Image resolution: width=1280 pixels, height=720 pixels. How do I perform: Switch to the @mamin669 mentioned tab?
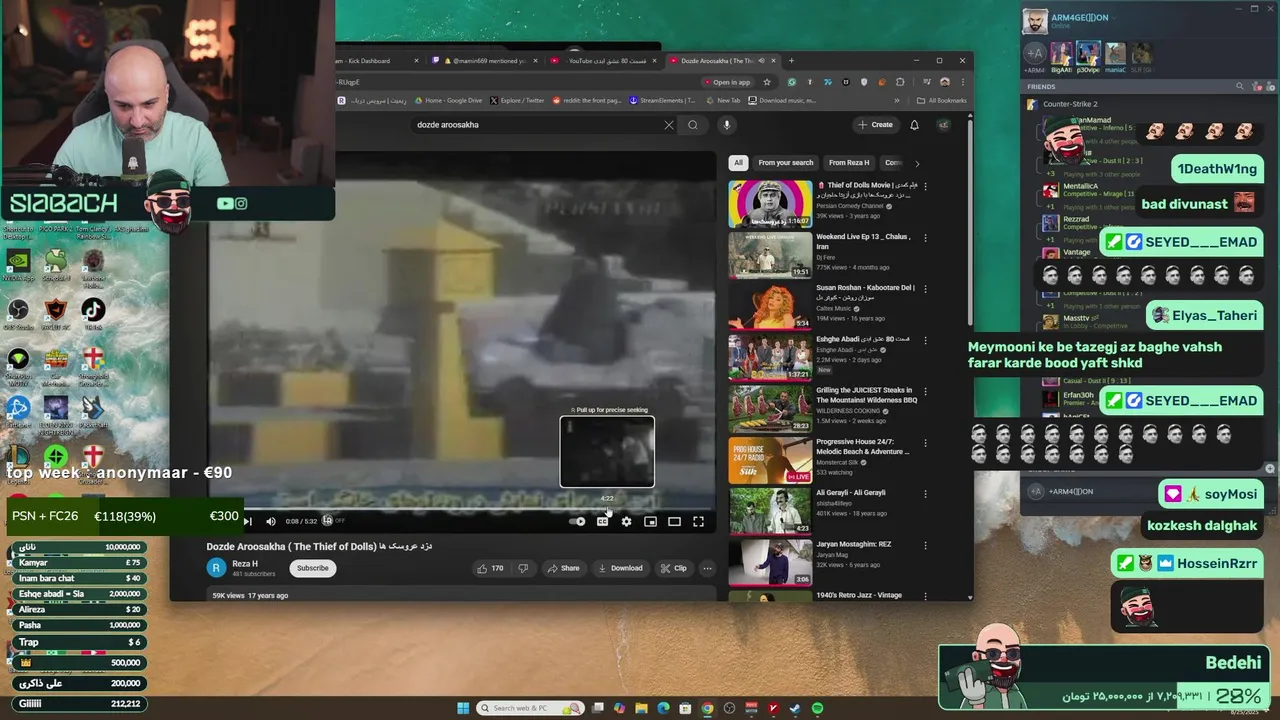(x=484, y=61)
